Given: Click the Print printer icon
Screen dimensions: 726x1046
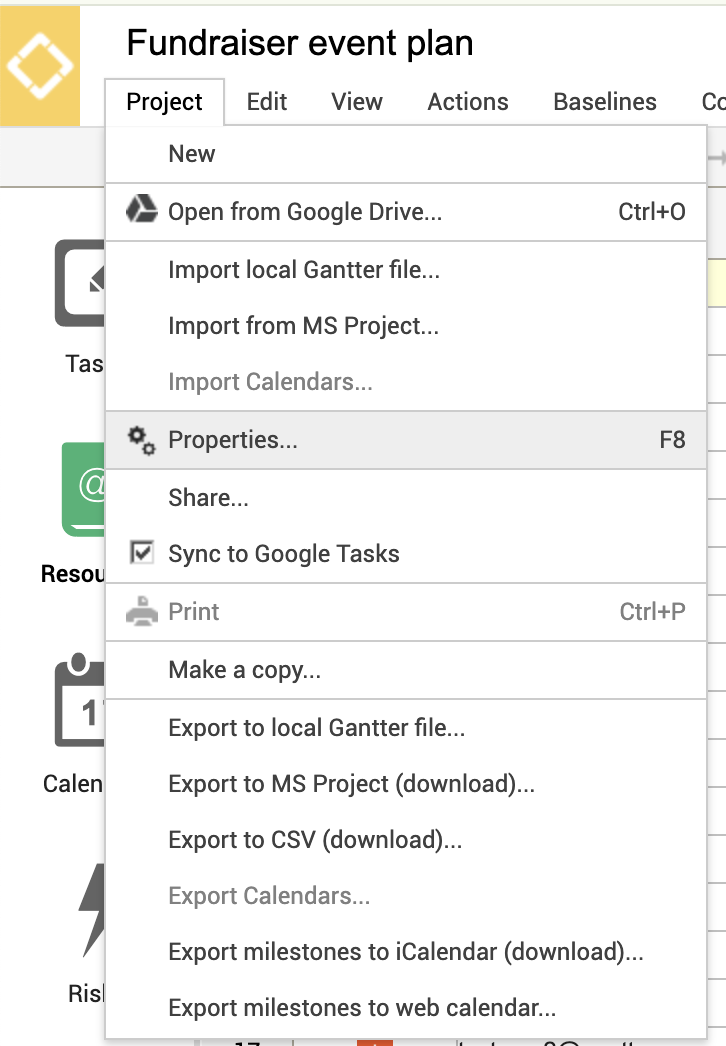Looking at the screenshot, I should pos(142,611).
